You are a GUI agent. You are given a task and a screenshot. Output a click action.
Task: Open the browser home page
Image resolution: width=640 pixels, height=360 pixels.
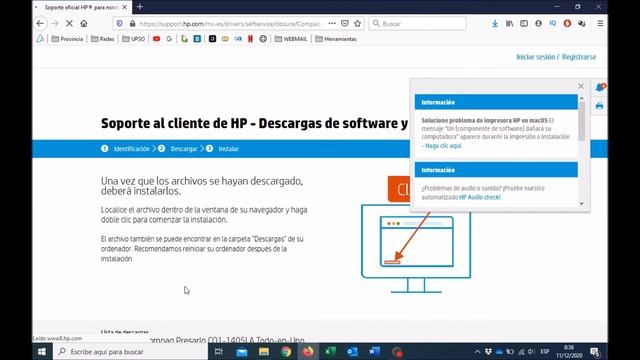(84, 24)
